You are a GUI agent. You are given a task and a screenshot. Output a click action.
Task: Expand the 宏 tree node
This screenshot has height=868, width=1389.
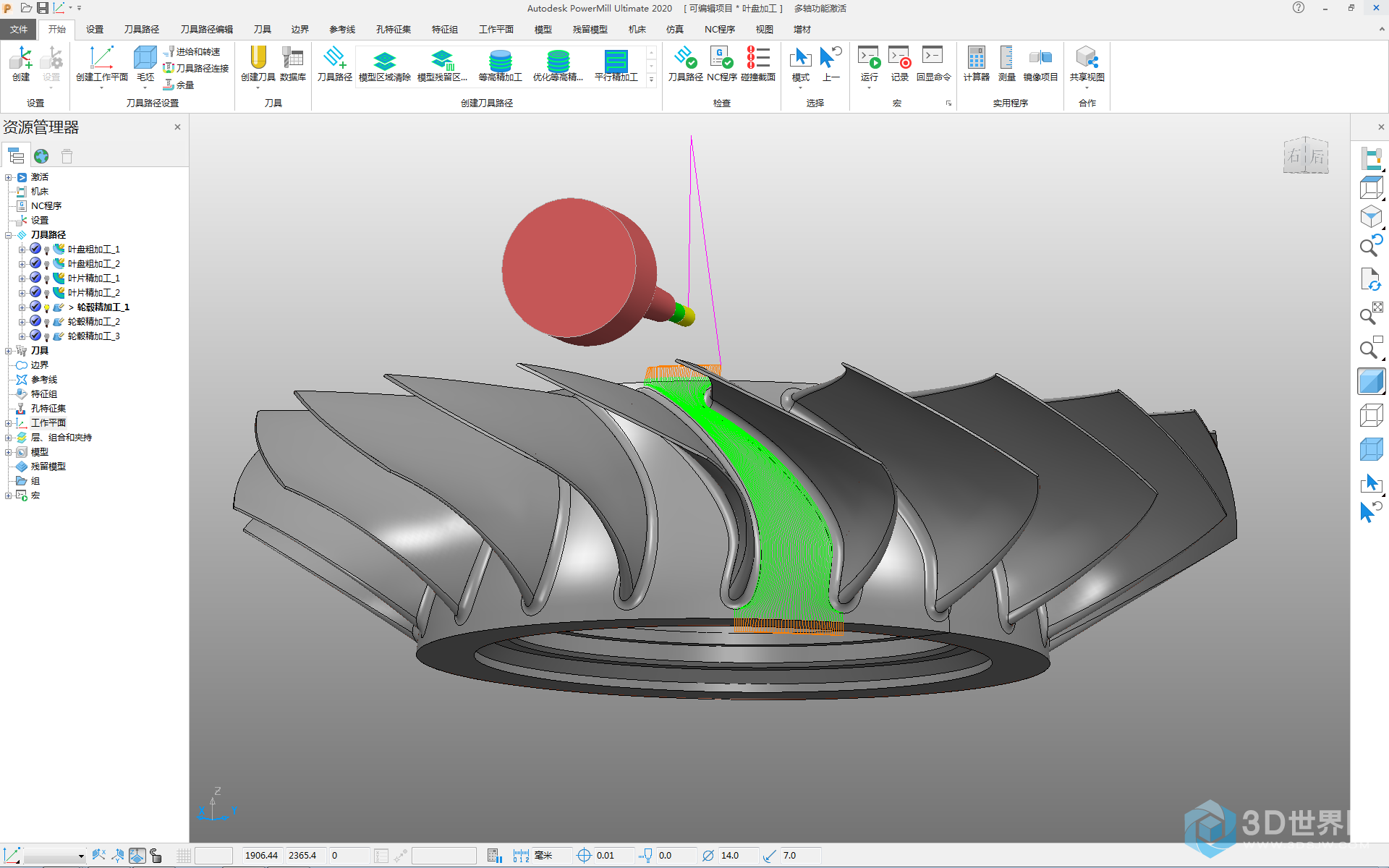(9, 495)
